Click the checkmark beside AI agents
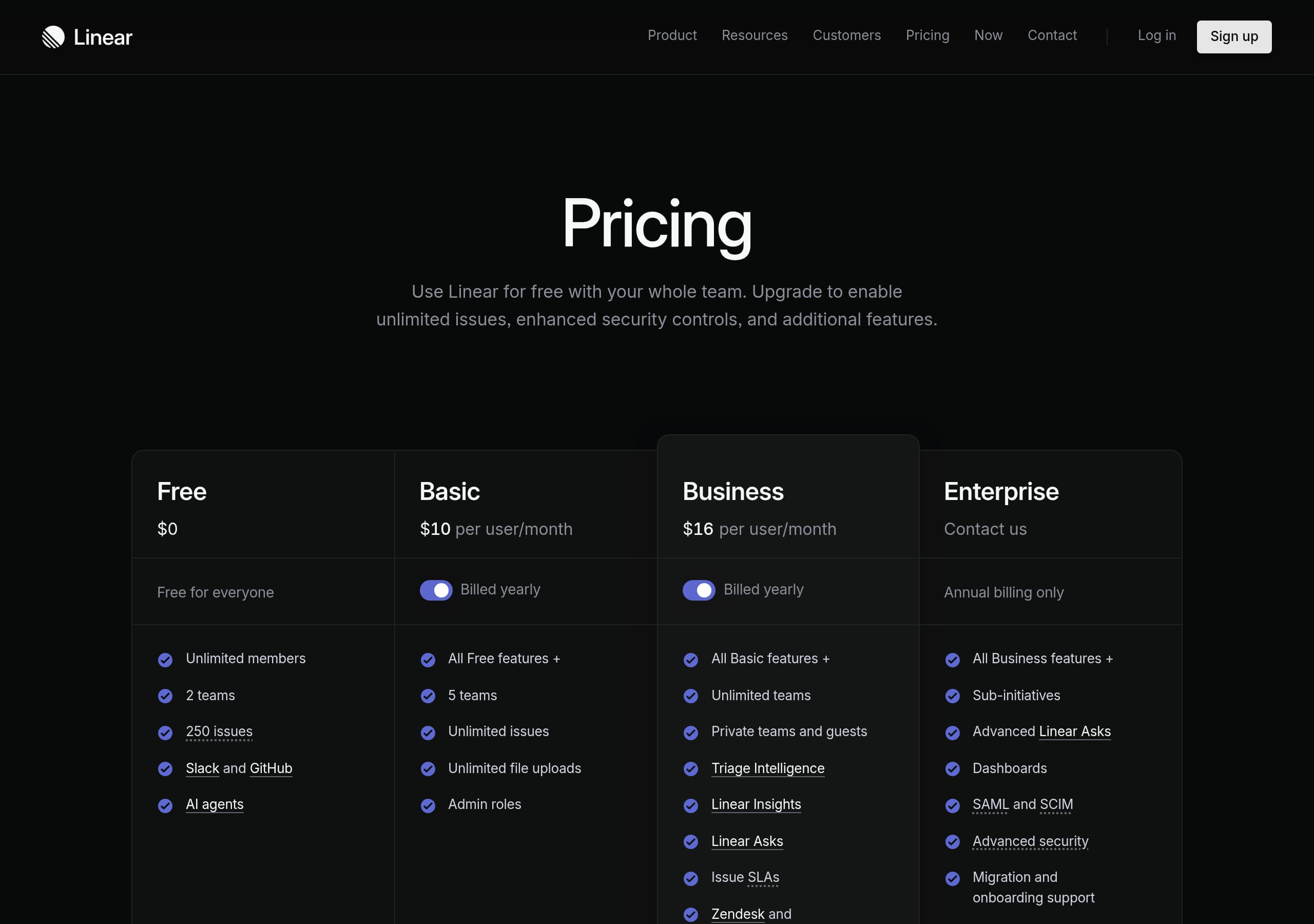The width and height of the screenshot is (1314, 924). point(165,805)
